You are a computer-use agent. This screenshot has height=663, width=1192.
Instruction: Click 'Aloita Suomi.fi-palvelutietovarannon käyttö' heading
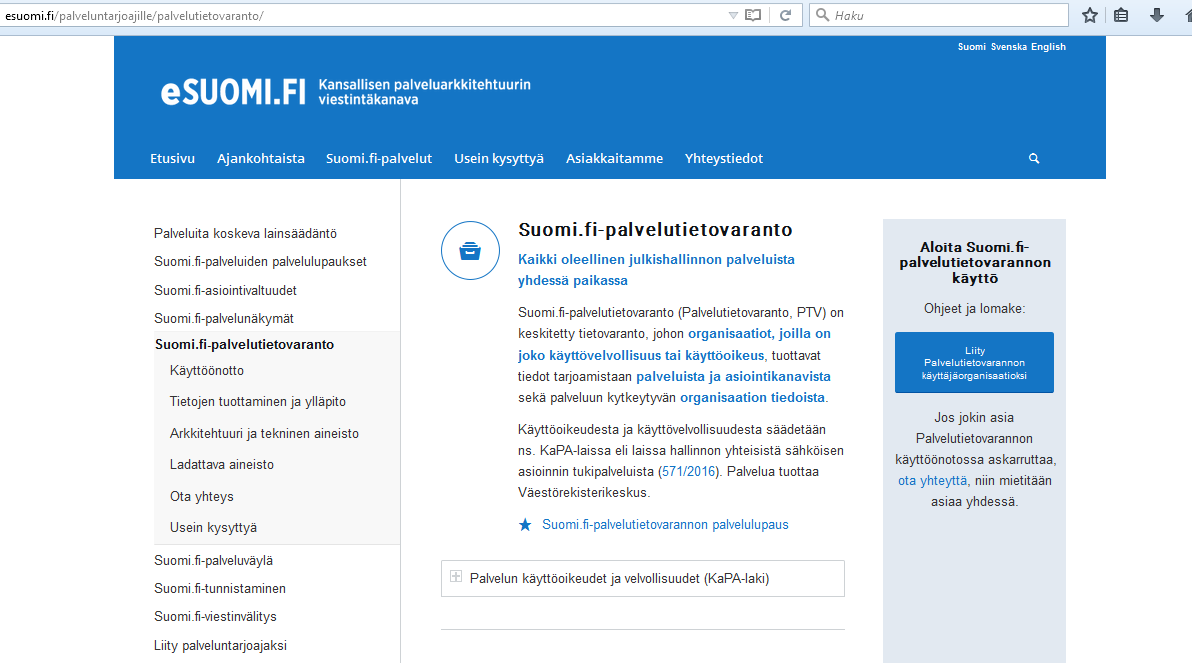975,262
